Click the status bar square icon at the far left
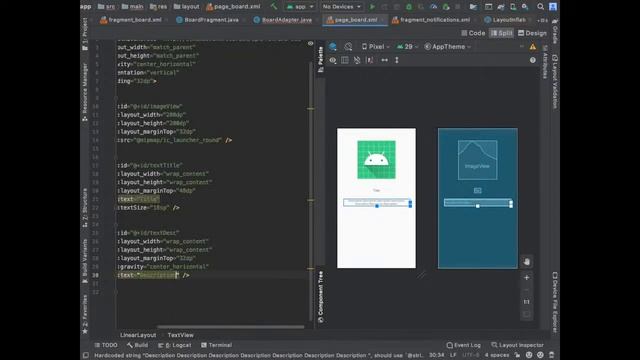This screenshot has width=640, height=360. pyautogui.click(x=86, y=355)
